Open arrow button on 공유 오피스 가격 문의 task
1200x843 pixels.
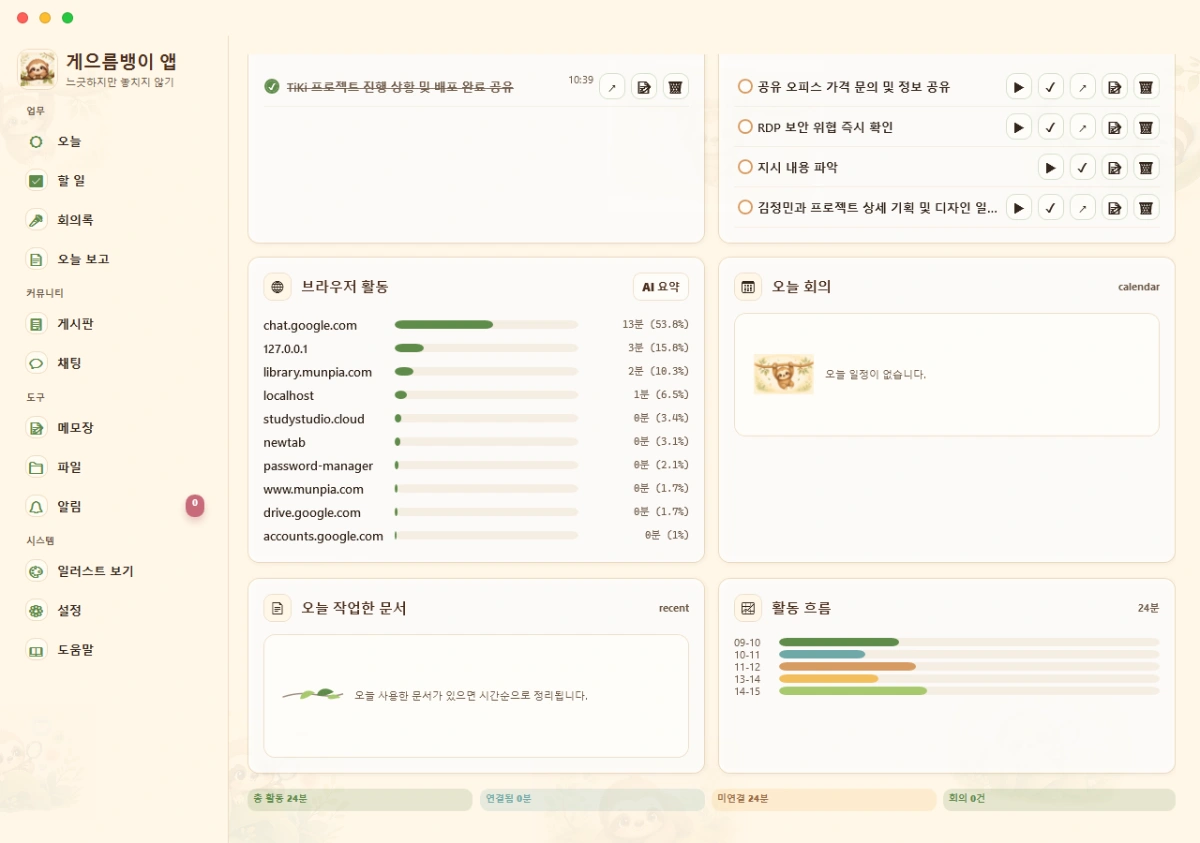pos(1082,87)
